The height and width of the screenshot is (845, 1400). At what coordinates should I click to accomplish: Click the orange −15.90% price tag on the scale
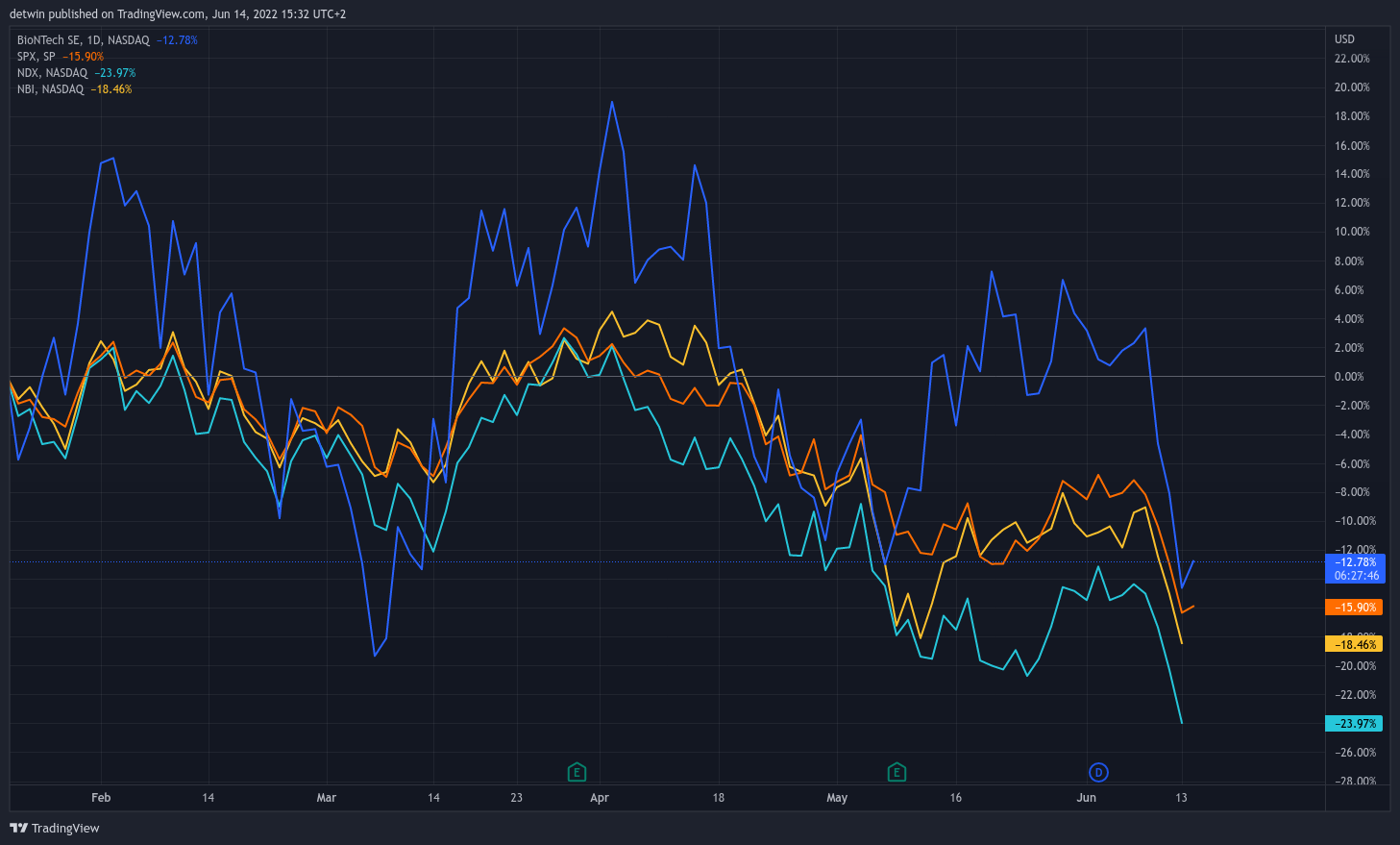tap(1355, 608)
